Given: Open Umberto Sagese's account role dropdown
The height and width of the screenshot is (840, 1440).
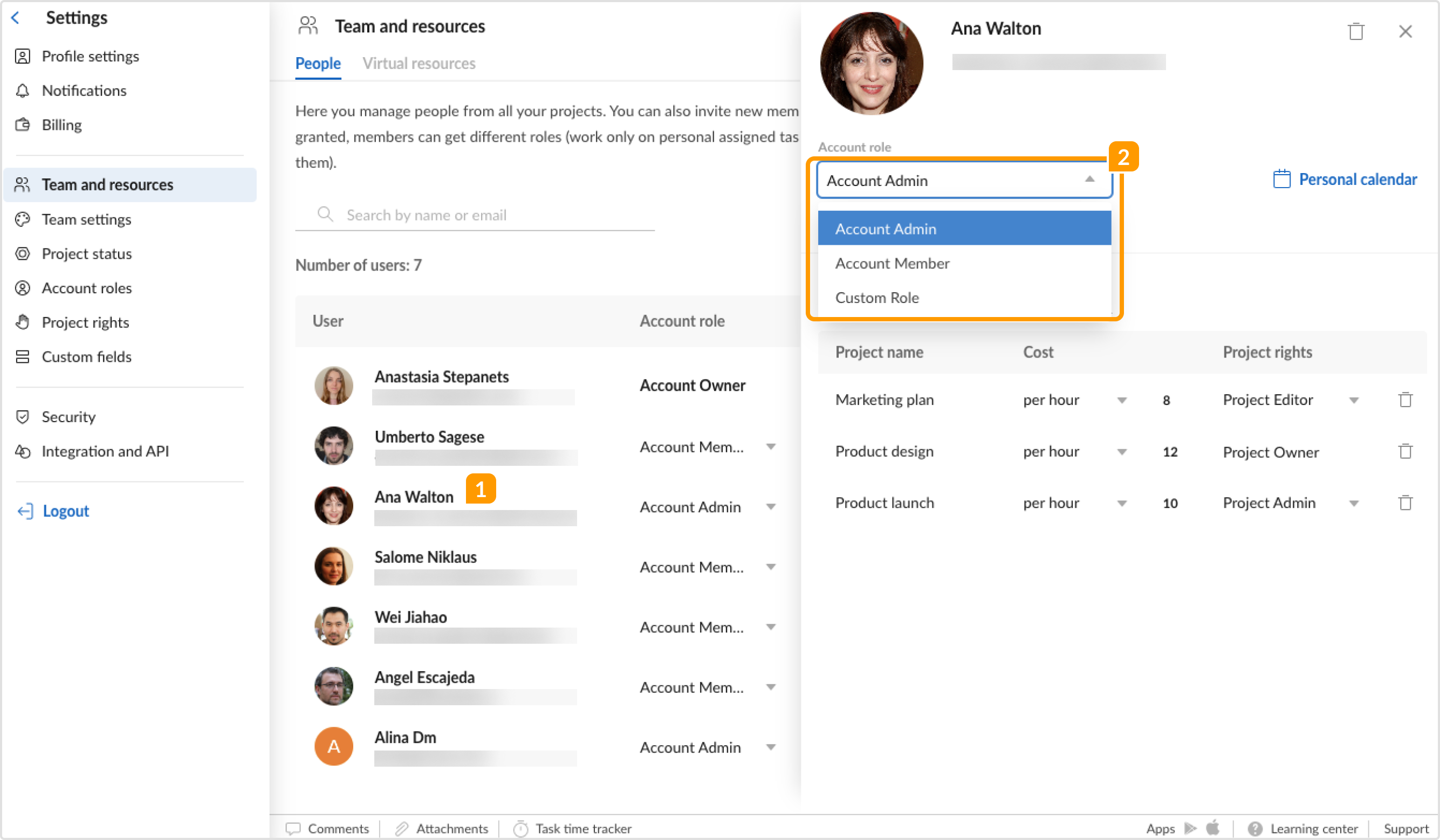Looking at the screenshot, I should click(x=771, y=446).
